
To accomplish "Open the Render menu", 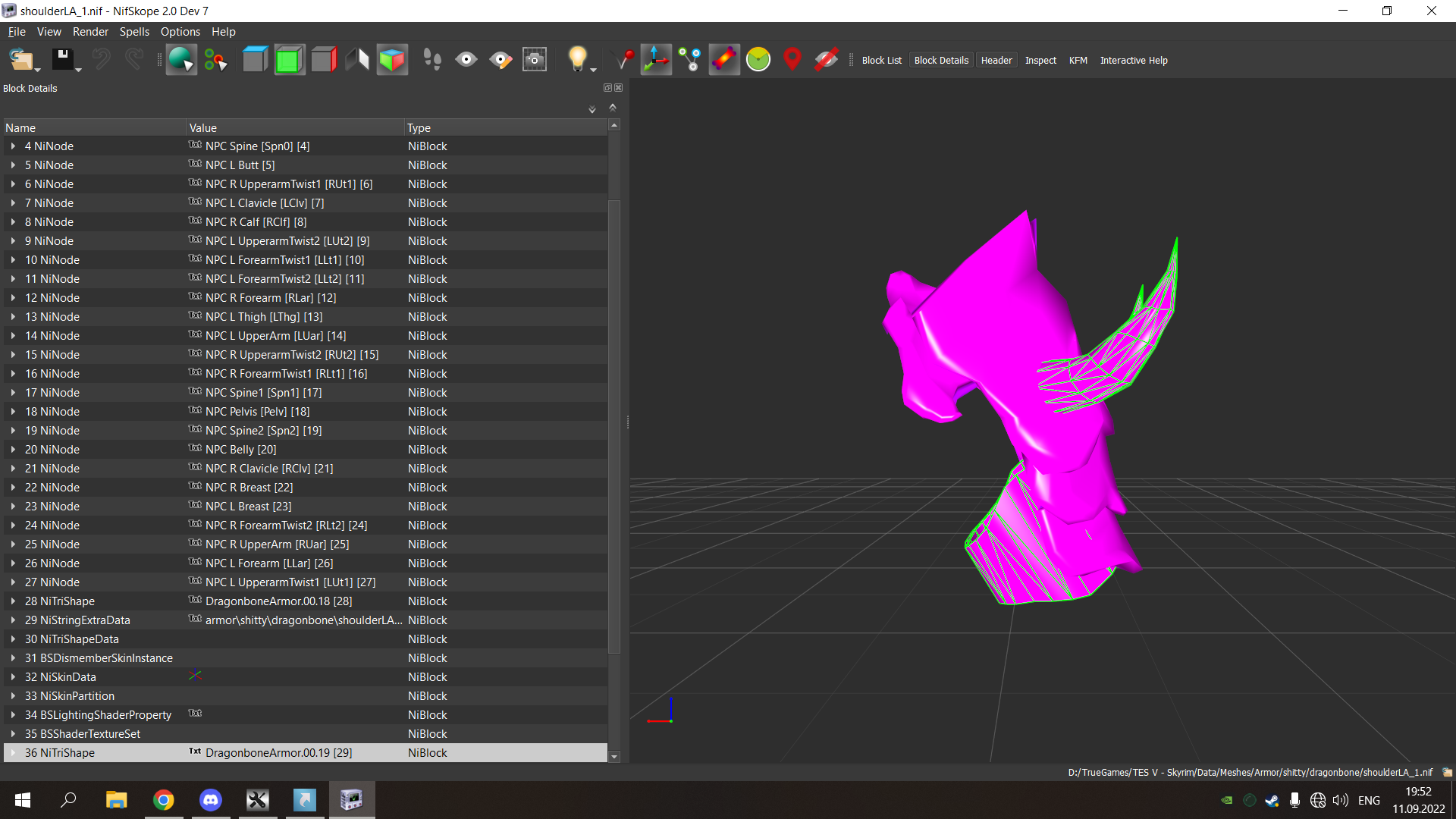I will 90,32.
